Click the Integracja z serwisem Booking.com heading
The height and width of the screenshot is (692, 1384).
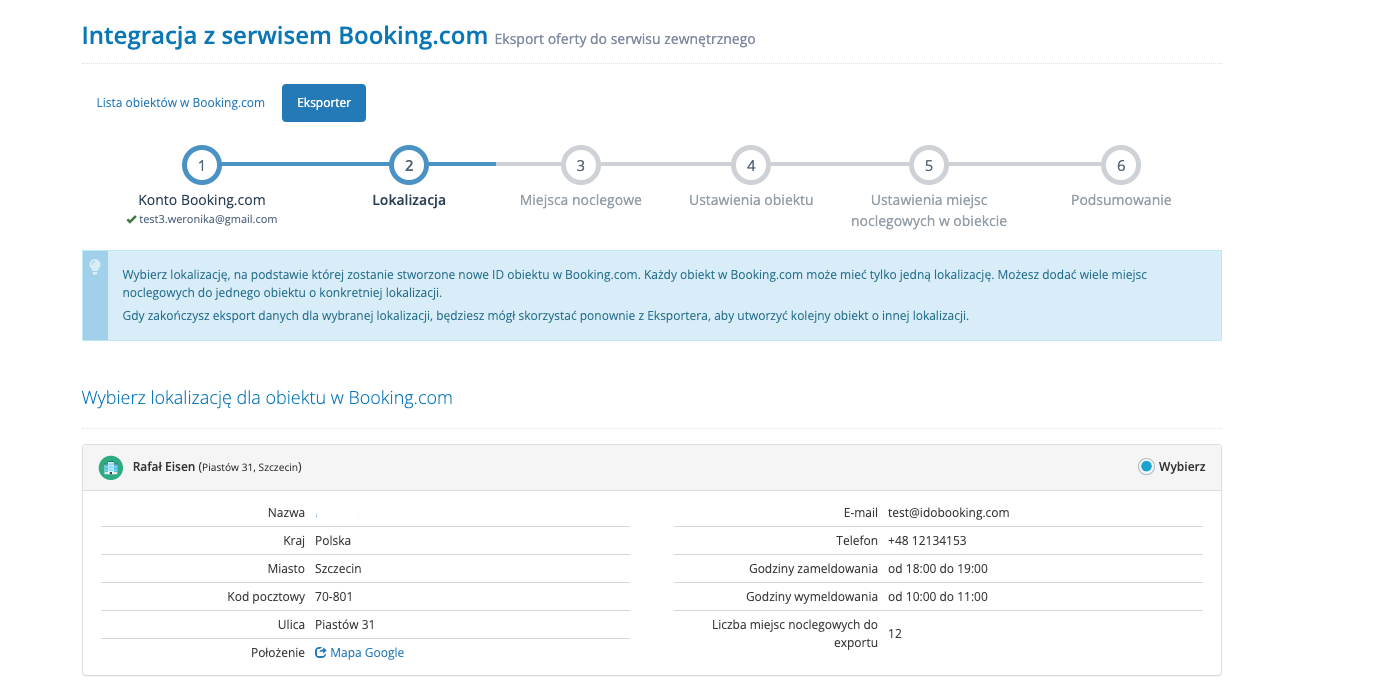[285, 36]
